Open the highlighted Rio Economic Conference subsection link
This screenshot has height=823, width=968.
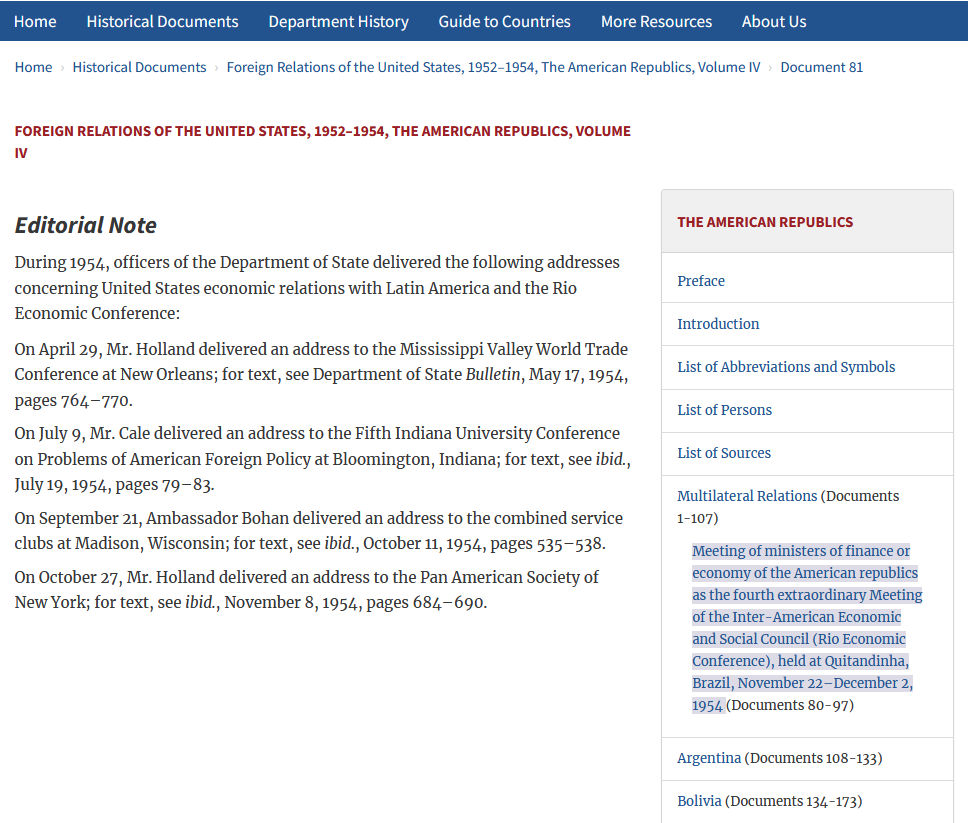click(x=807, y=628)
